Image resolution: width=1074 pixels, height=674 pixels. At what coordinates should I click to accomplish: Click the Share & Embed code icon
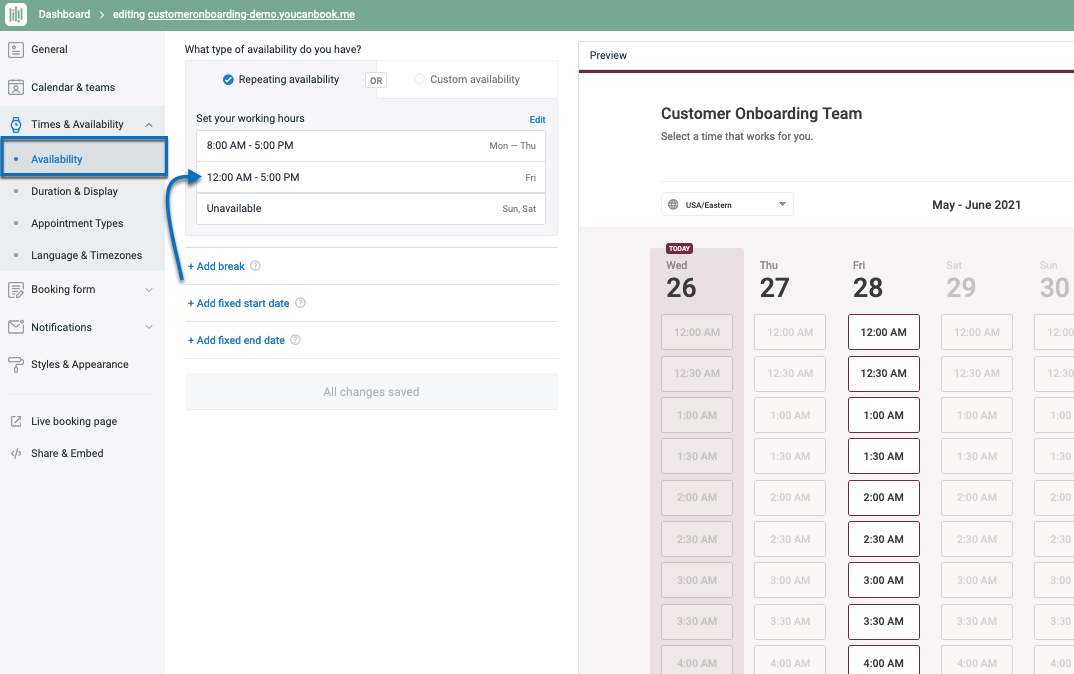[16, 453]
